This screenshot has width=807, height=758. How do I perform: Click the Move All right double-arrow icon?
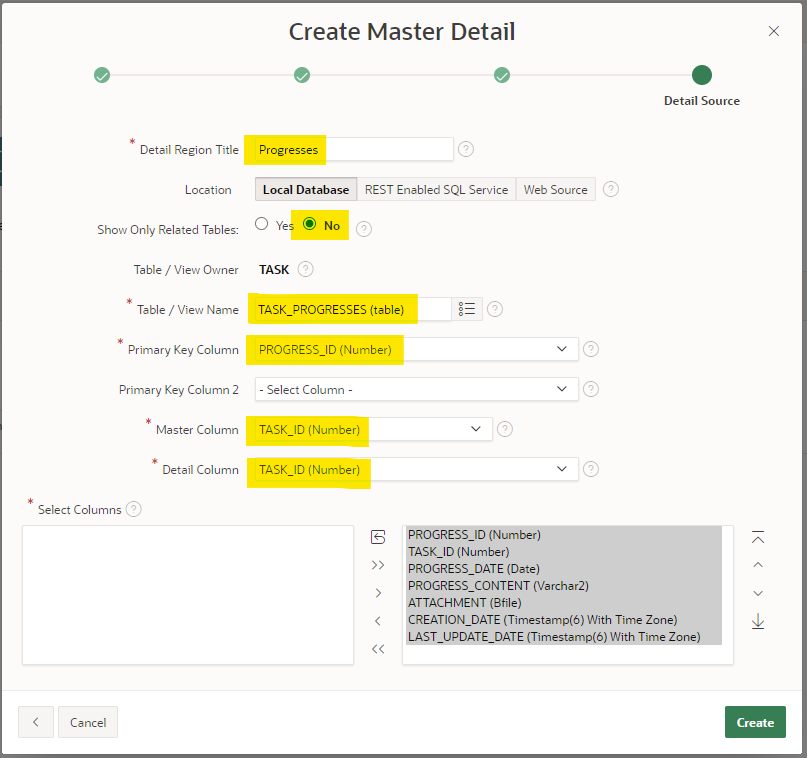click(378, 565)
